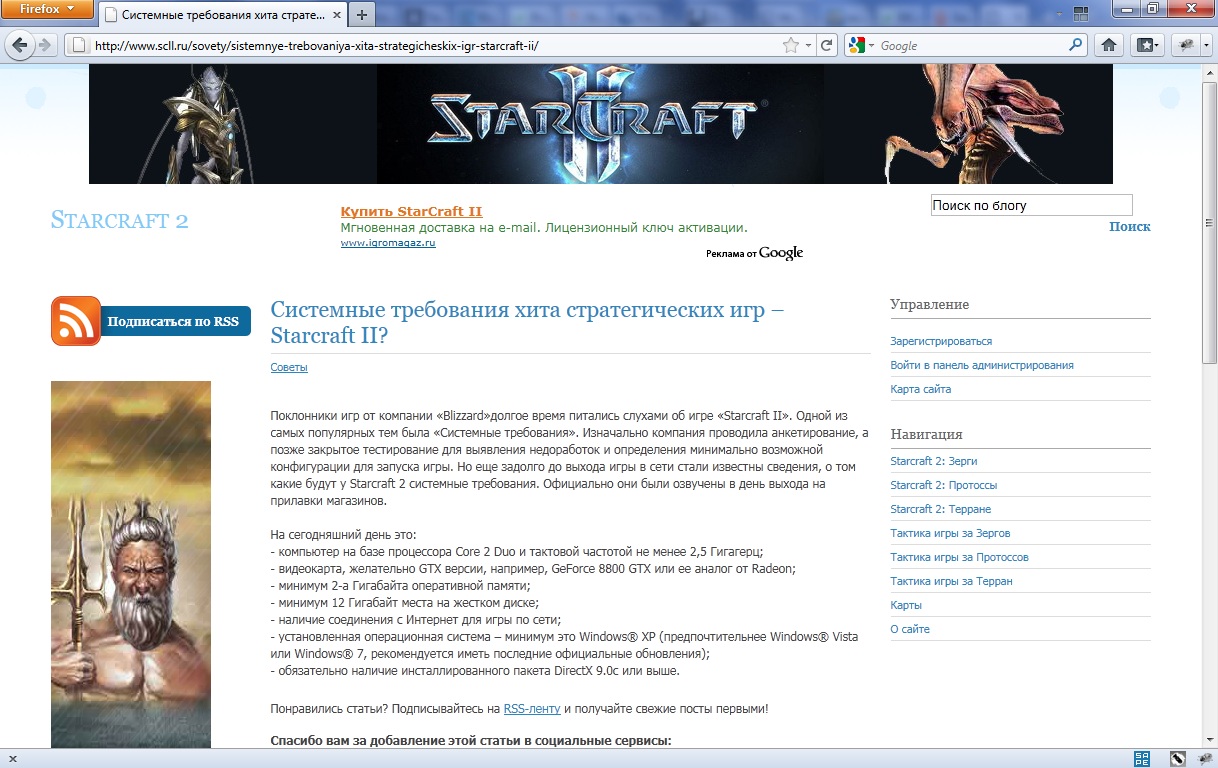Click the Forward navigation arrow
Screen dimensions: 1218x768
click(45, 45)
